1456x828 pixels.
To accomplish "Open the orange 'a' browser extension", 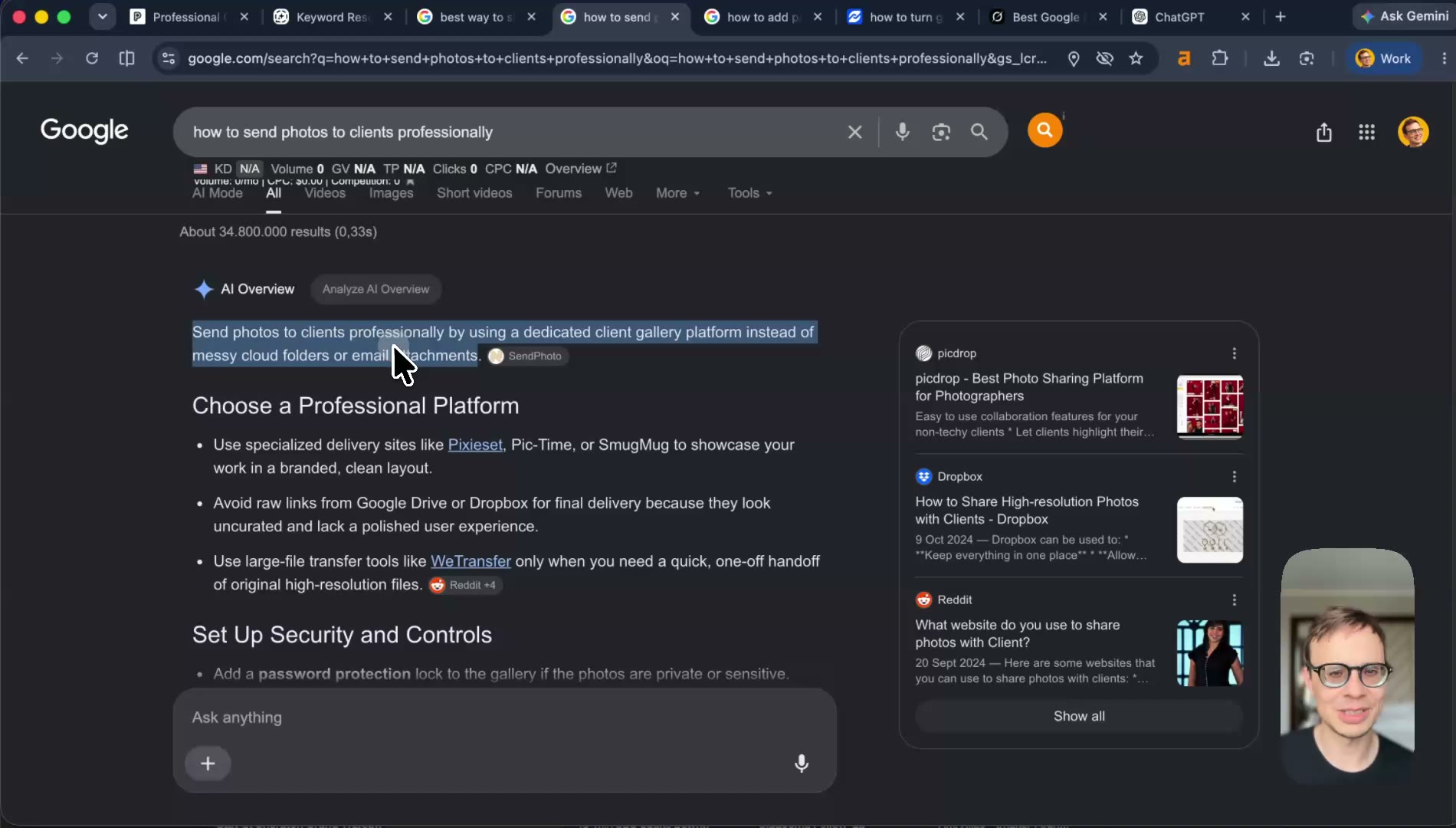I will tap(1184, 58).
